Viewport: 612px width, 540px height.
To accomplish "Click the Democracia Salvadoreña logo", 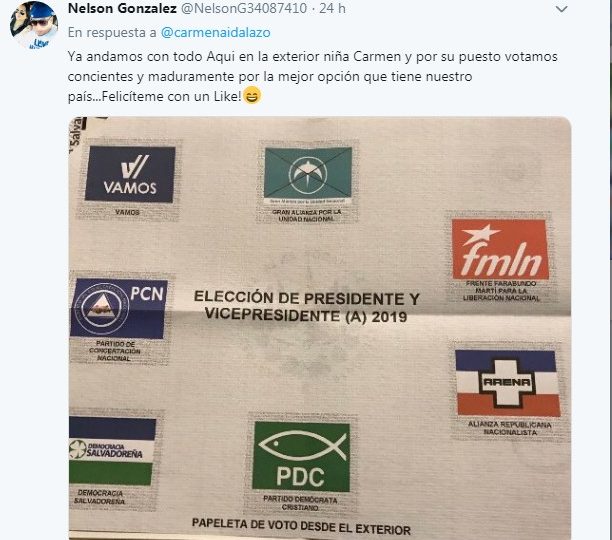I will tap(112, 451).
